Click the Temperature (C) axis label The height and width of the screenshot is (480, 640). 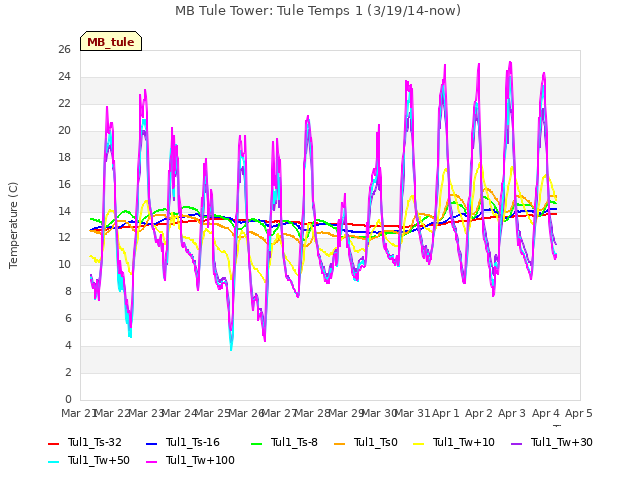[x=13, y=225]
